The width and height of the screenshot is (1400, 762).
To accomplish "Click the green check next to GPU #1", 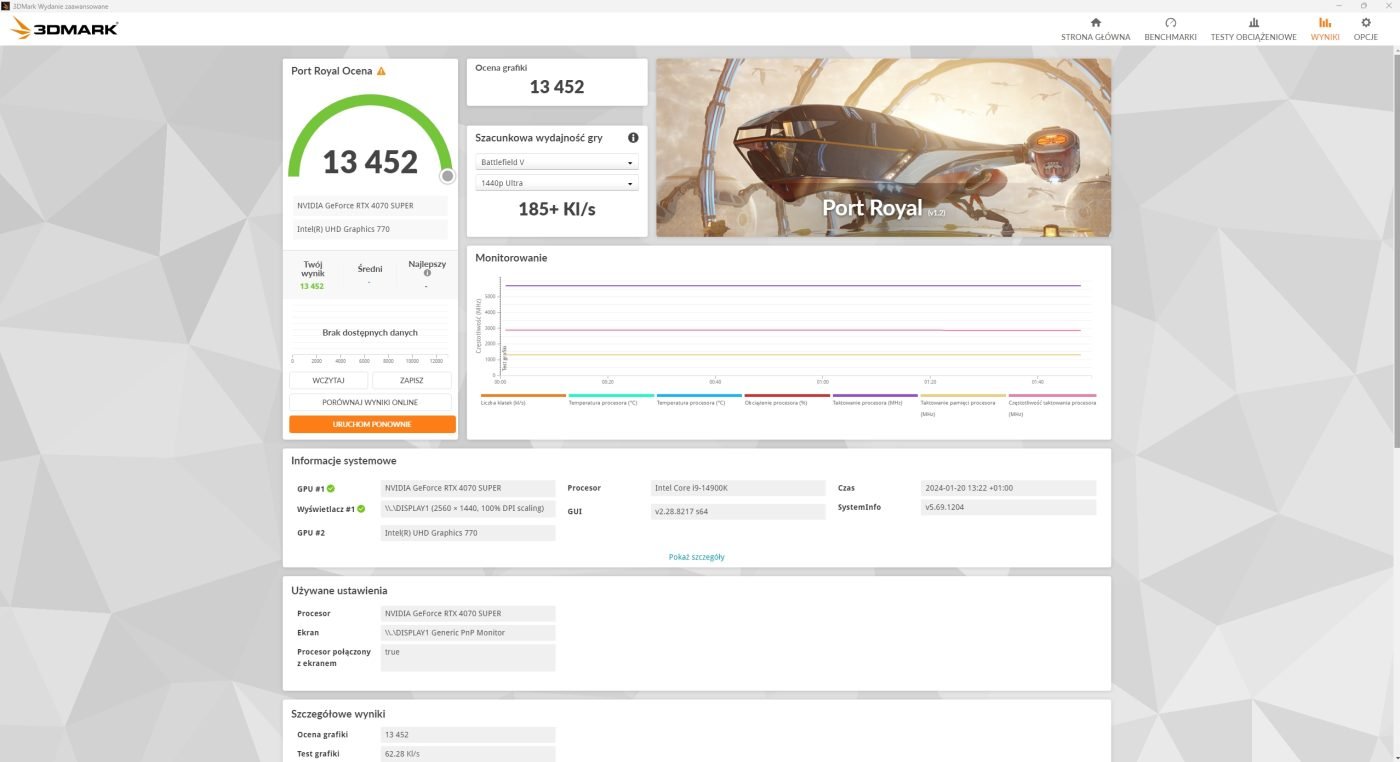I will [x=331, y=489].
